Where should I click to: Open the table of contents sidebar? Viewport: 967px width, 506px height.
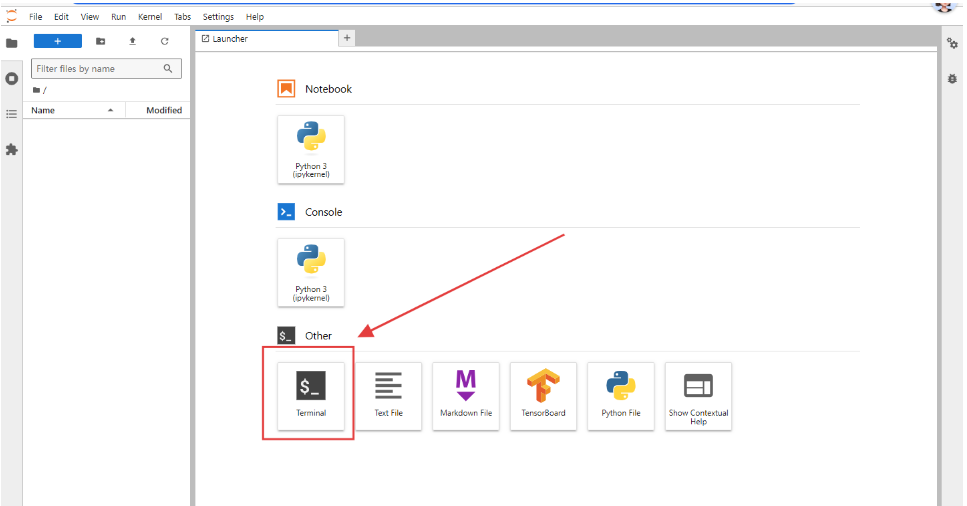point(12,114)
